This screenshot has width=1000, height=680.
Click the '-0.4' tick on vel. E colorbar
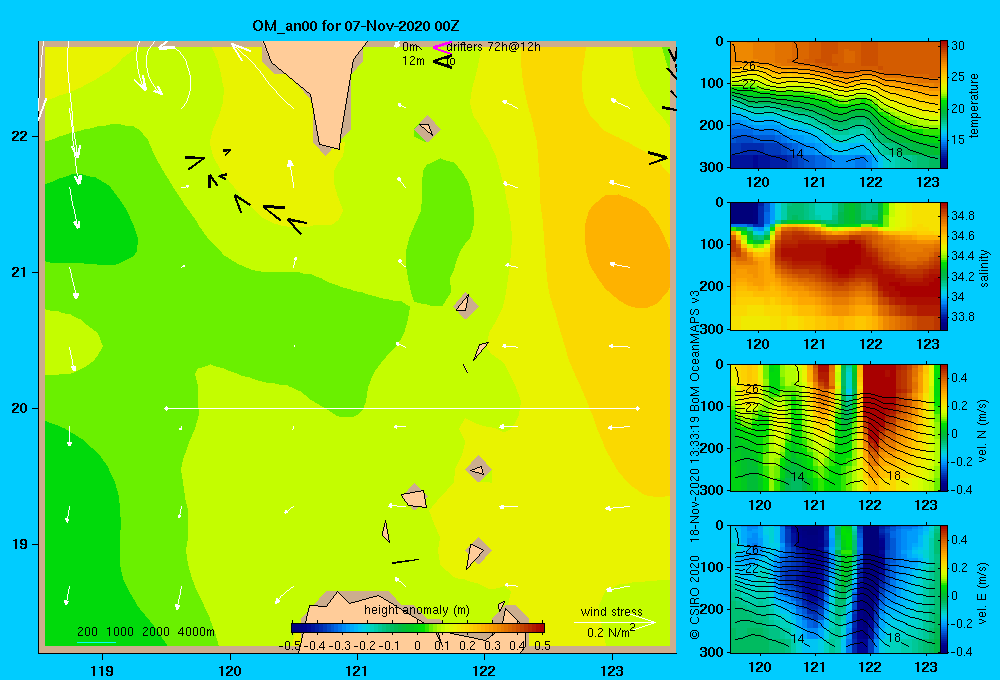961,651
